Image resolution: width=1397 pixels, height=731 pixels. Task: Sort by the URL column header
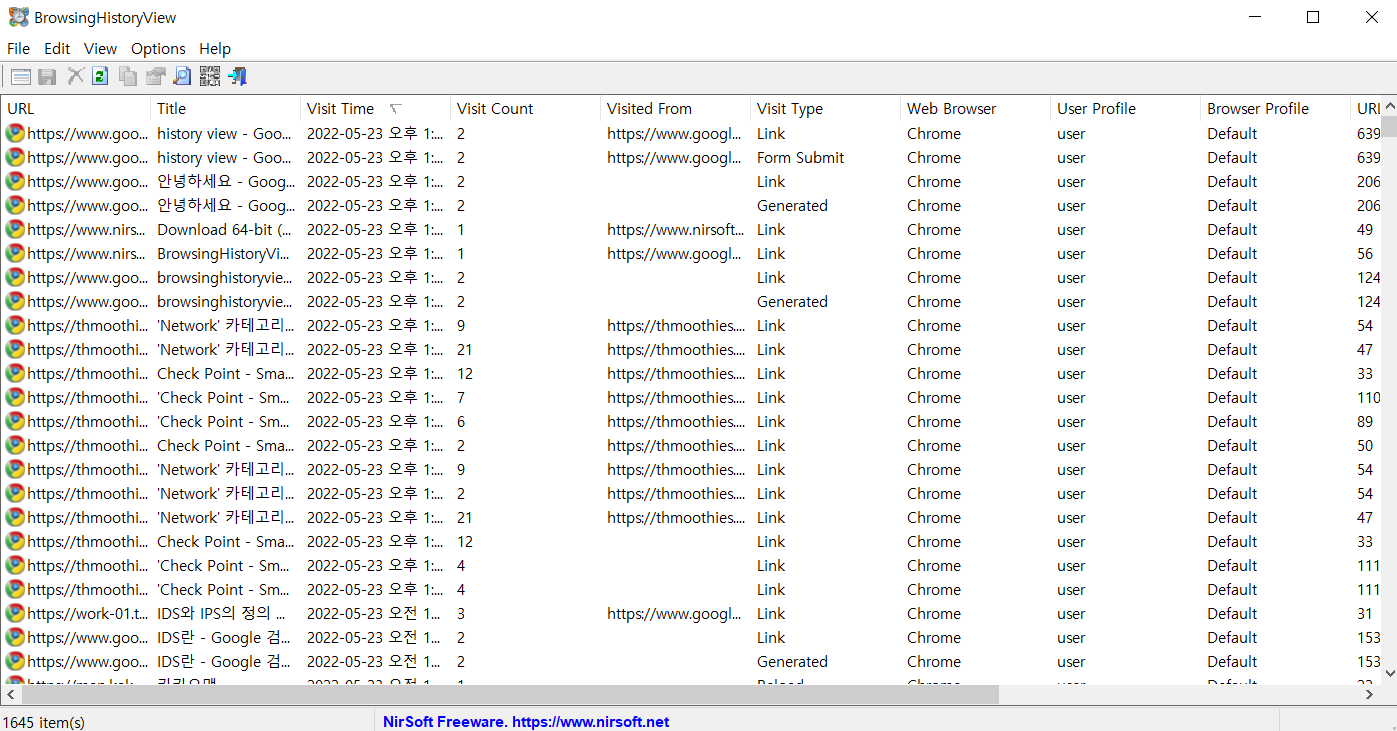click(x=75, y=108)
